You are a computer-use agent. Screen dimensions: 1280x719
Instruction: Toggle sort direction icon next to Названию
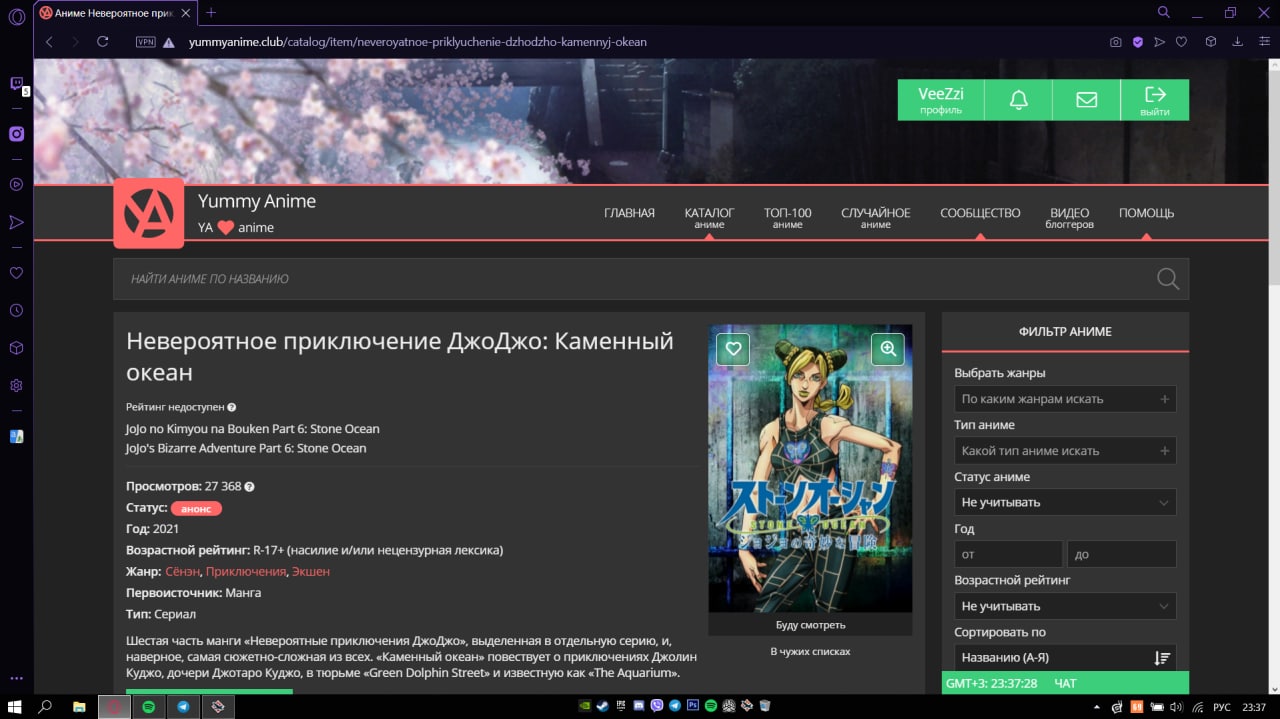click(x=1162, y=658)
